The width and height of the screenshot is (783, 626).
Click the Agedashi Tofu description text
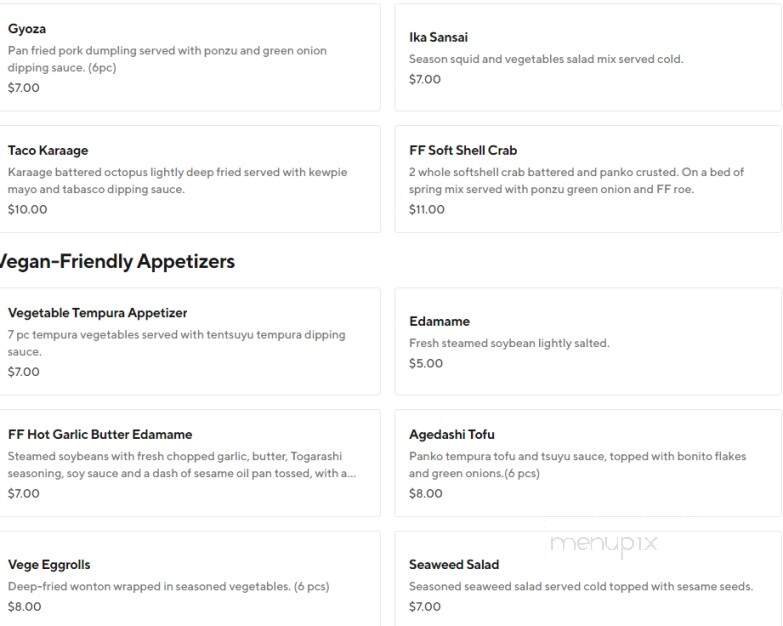click(577, 465)
